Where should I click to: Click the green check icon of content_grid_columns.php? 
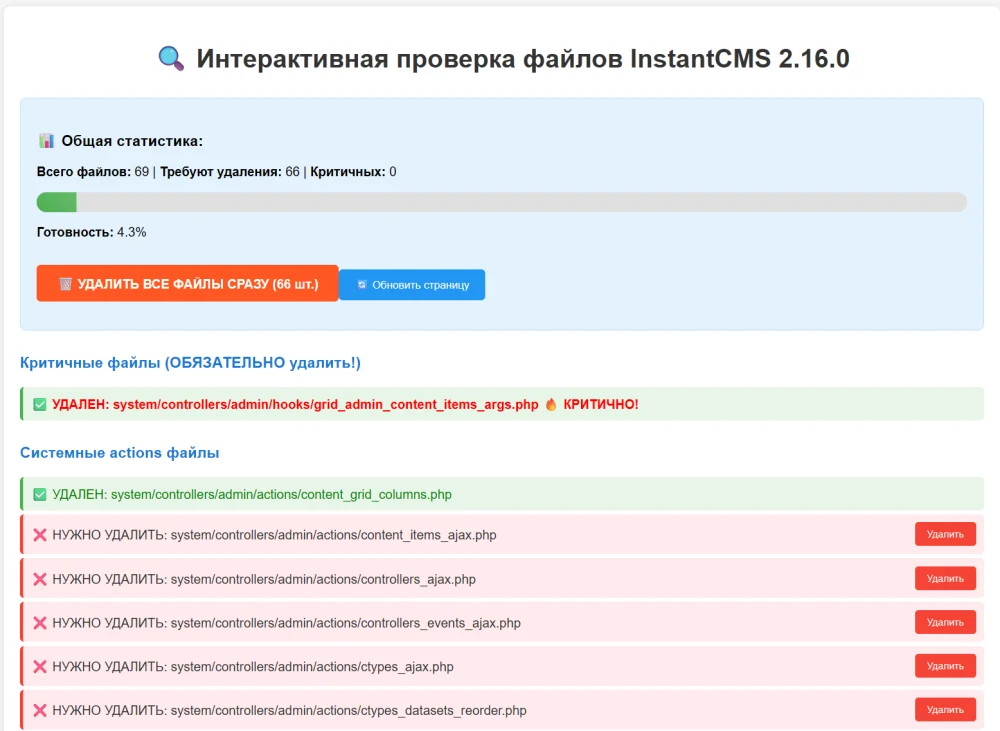coord(40,494)
